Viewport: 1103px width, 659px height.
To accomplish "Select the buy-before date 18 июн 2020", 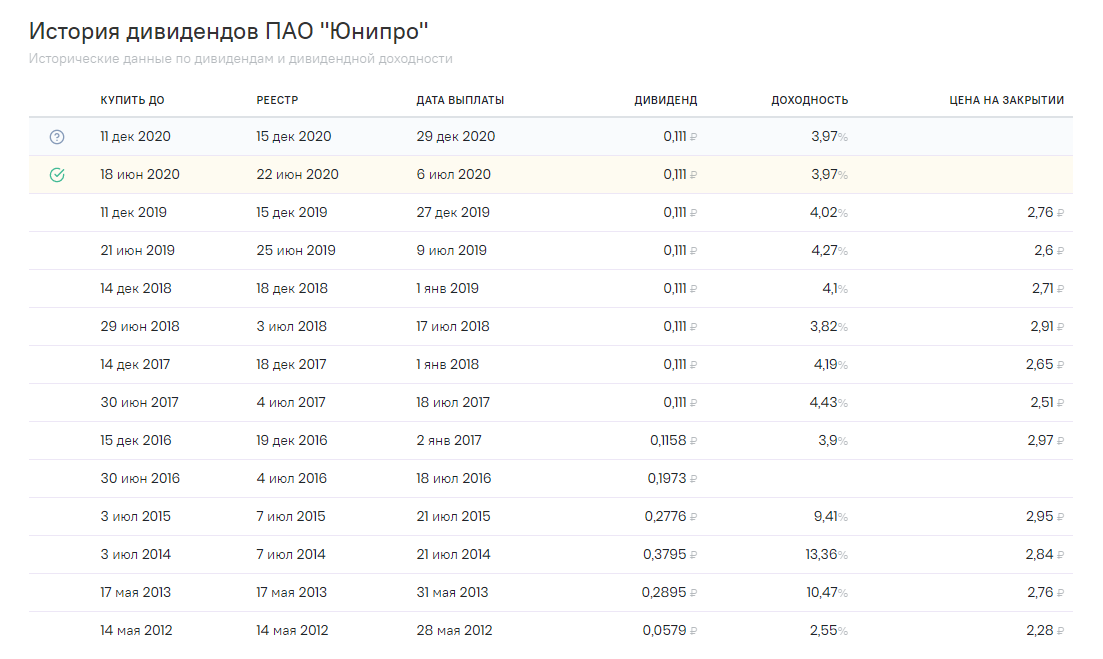I will 139,174.
